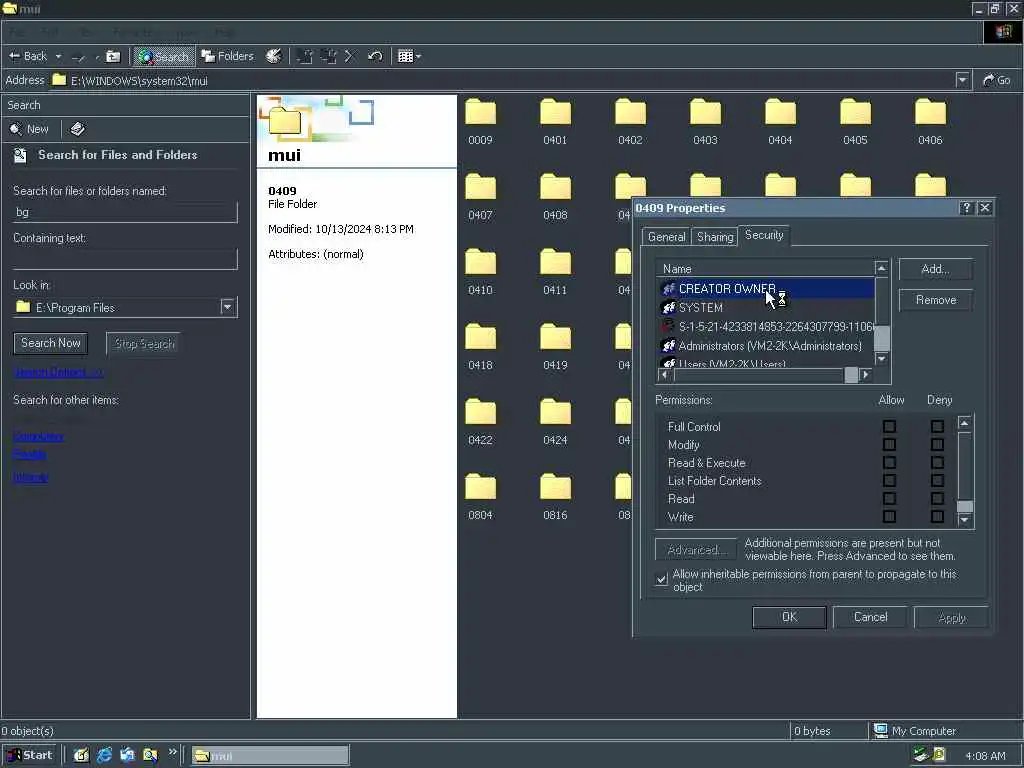
Task: Uncheck Allow inheritable permissions from parent
Action: pyautogui.click(x=662, y=579)
